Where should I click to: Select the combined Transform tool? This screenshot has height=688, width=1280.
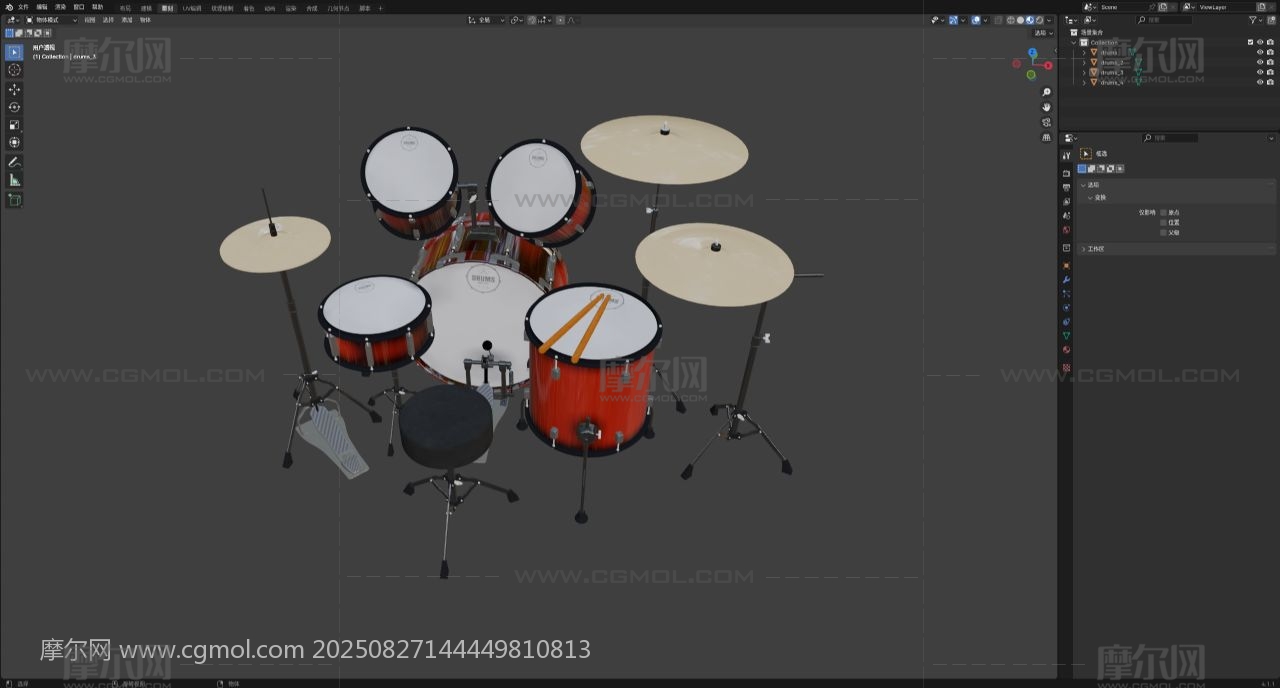(x=14, y=143)
